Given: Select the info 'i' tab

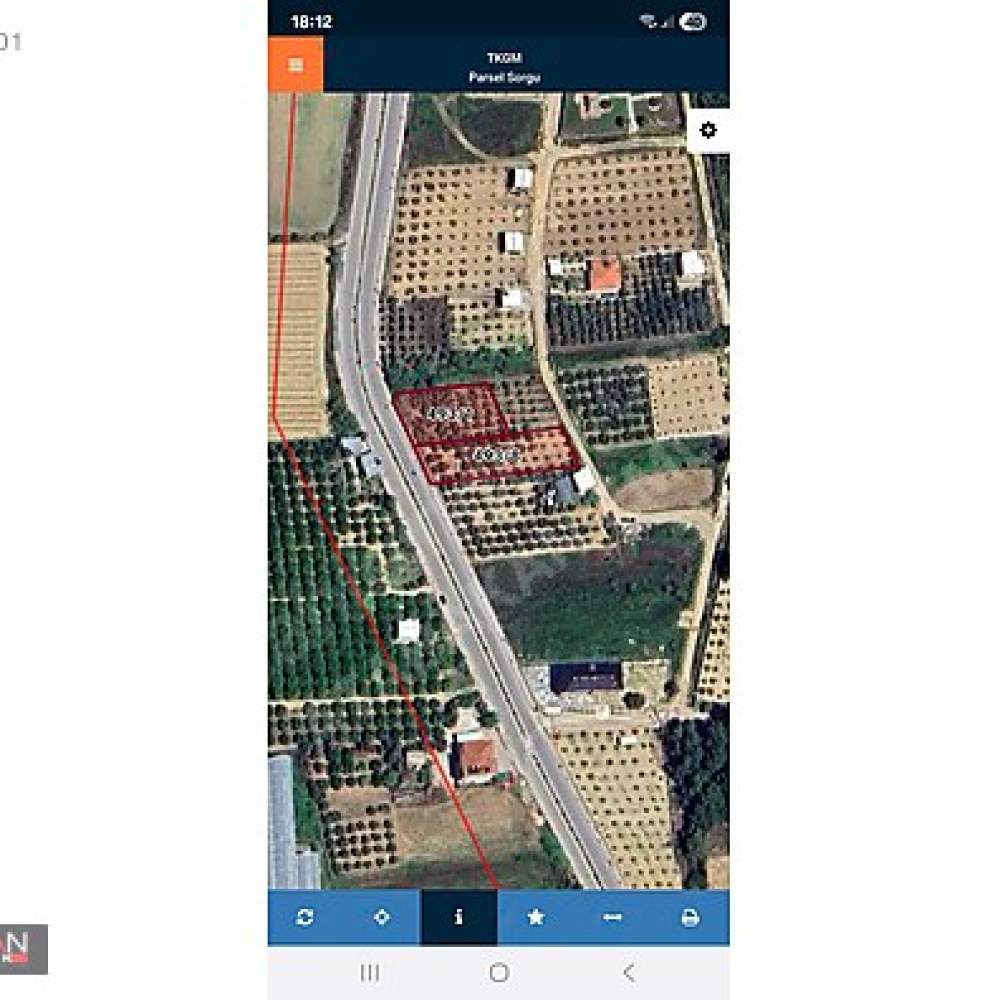Looking at the screenshot, I should point(459,917).
